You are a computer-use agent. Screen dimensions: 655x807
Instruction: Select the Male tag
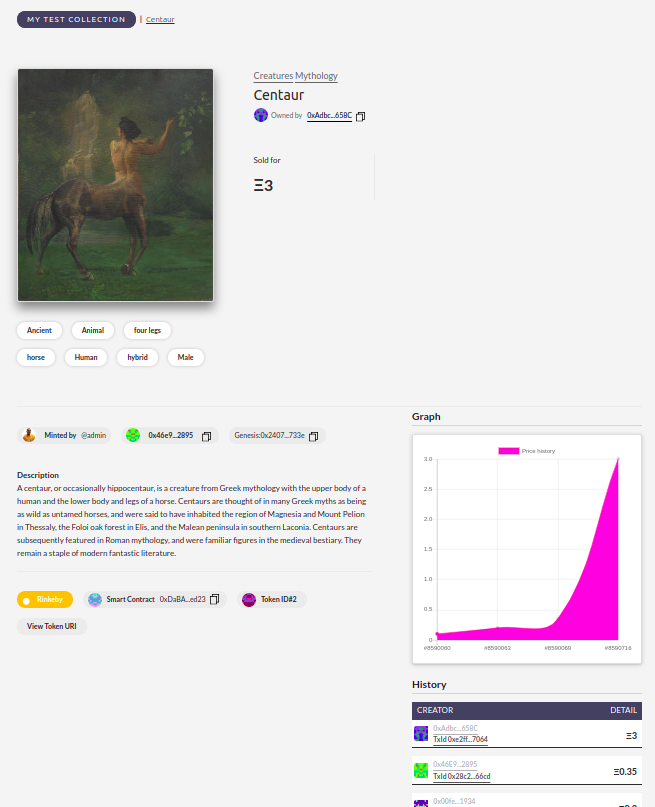click(185, 357)
